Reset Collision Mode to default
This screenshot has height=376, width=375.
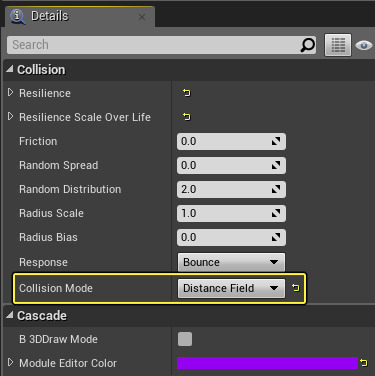click(295, 288)
